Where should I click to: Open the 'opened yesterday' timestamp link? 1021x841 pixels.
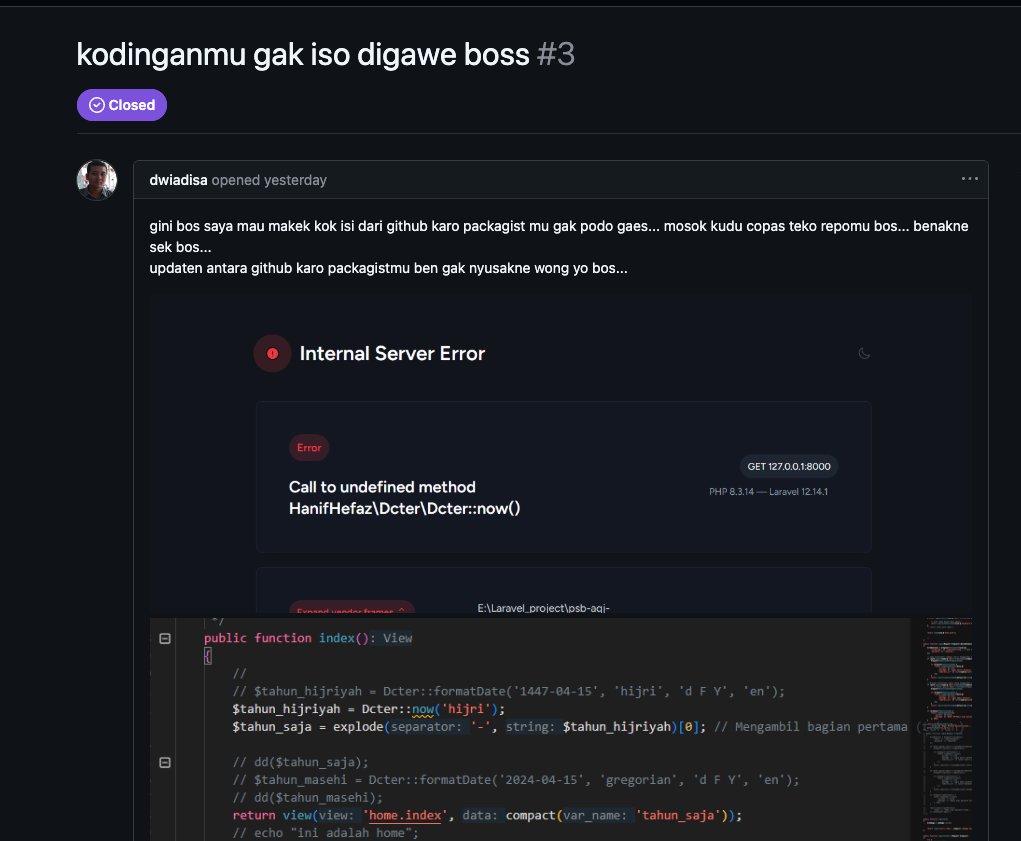(269, 180)
